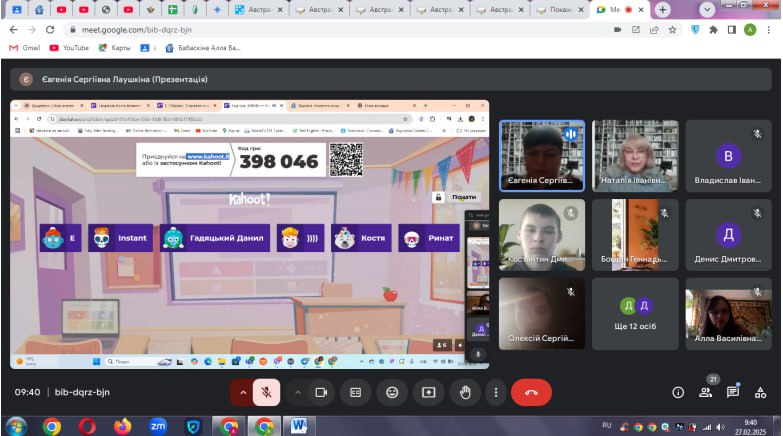783x436 pixels.
Task: Select Євгенія Сергіївна participant tile
Action: 542,156
